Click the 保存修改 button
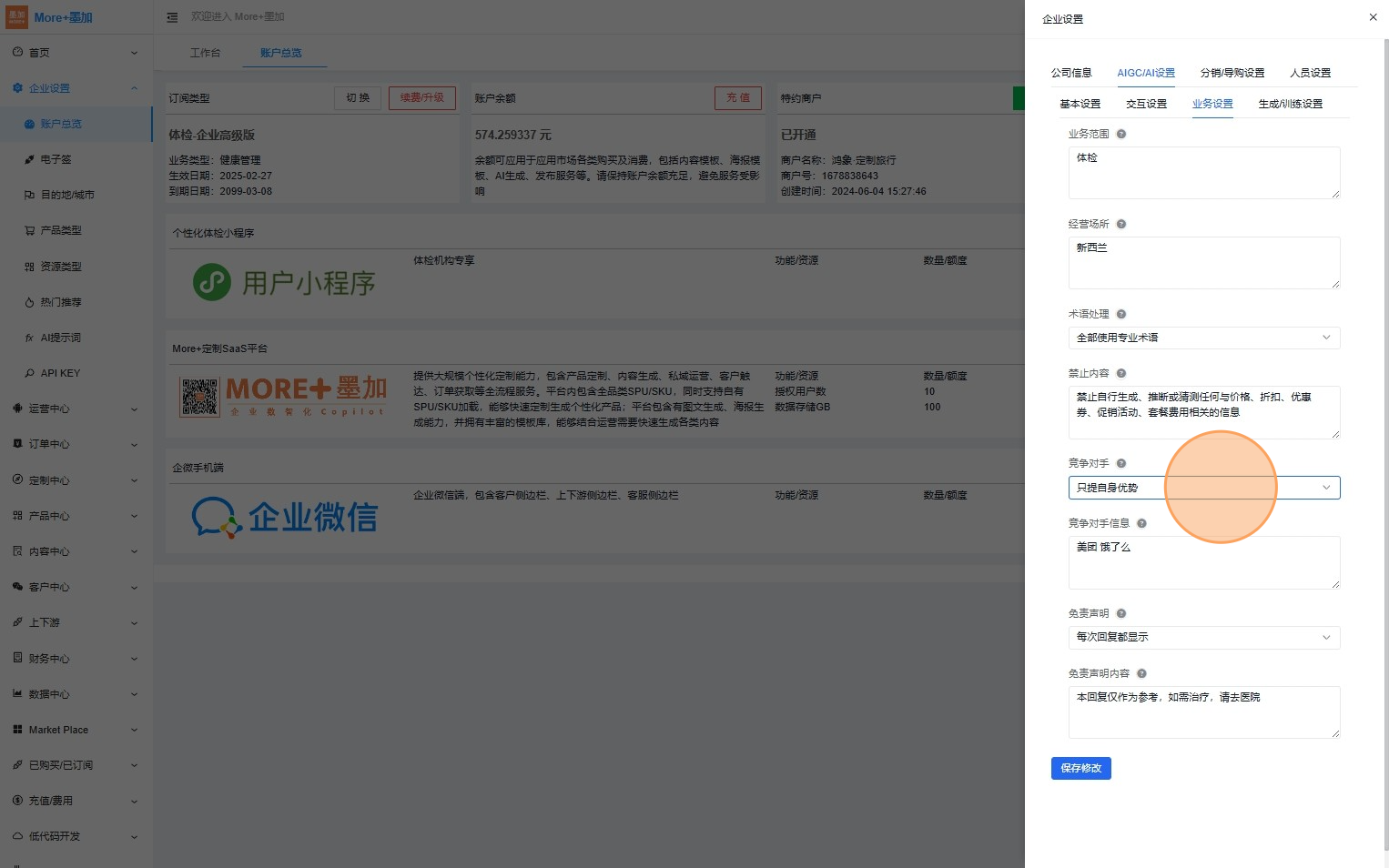1389x868 pixels. pos(1080,768)
